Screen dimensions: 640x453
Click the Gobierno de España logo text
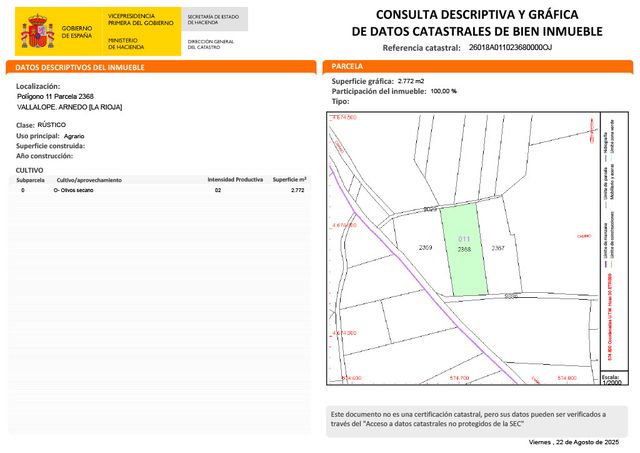point(75,32)
